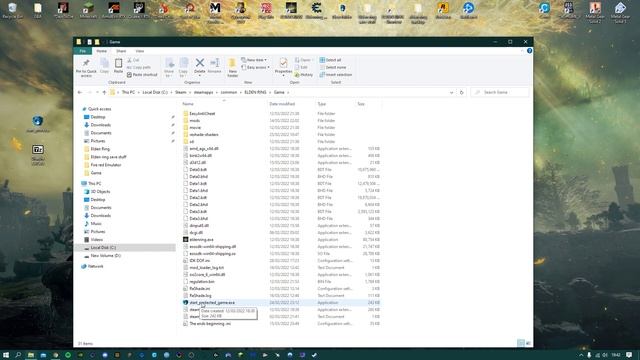Select start_protected_game.exe file
The height and width of the screenshot is (360, 640).
click(x=212, y=303)
